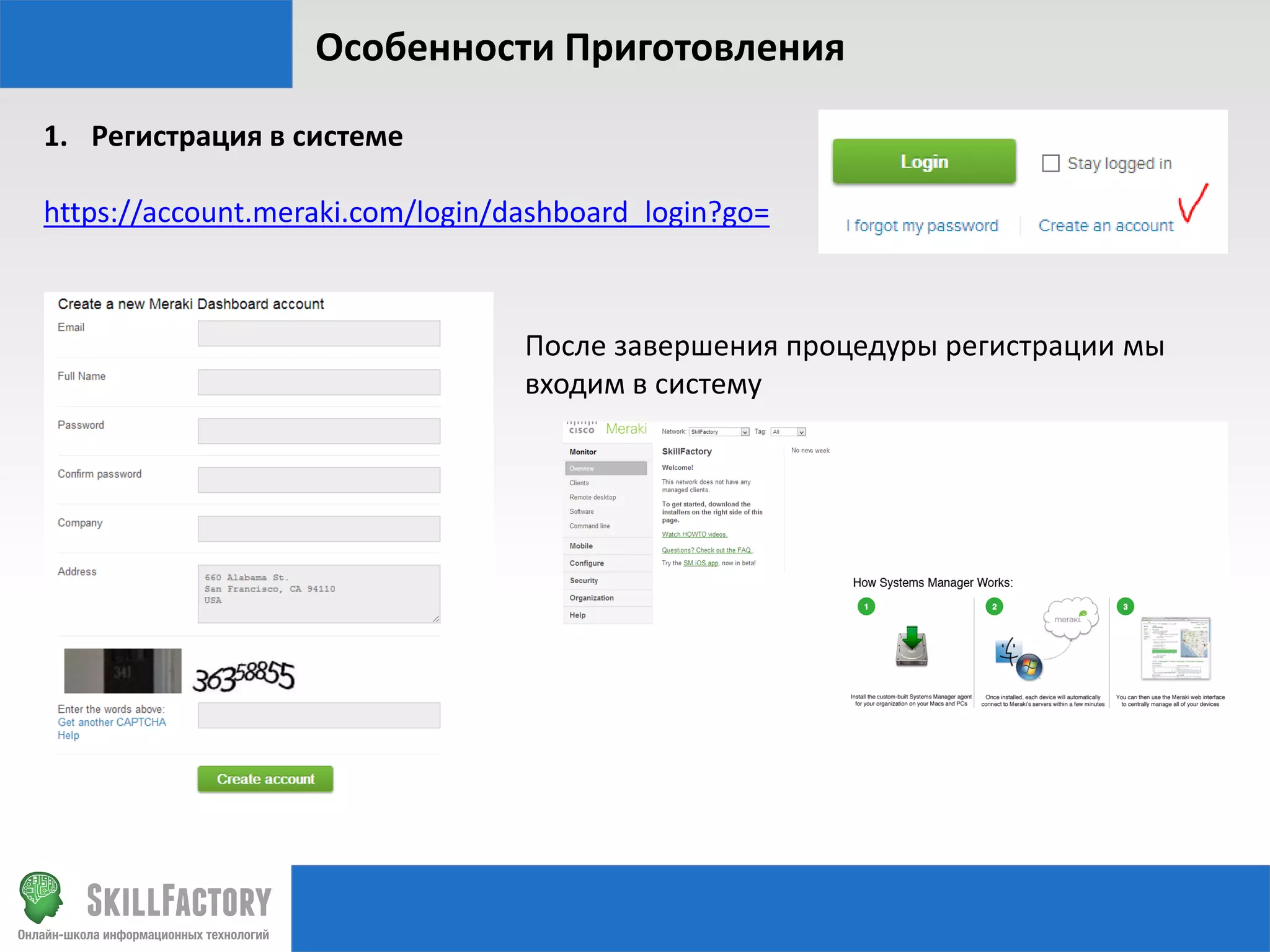Click Questions? Check out the FAQ link
The width and height of the screenshot is (1270, 952).
[708, 550]
